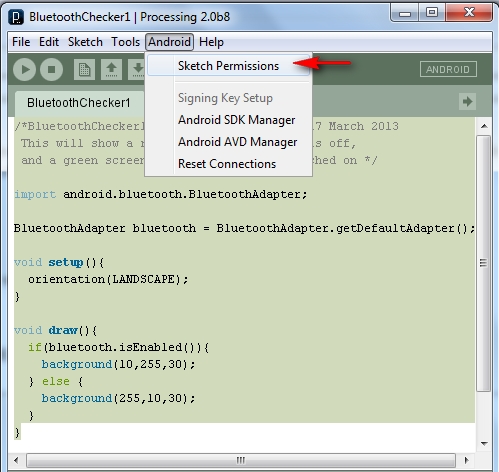
Task: Click the background(255,10,30); line
Action: coord(118,398)
